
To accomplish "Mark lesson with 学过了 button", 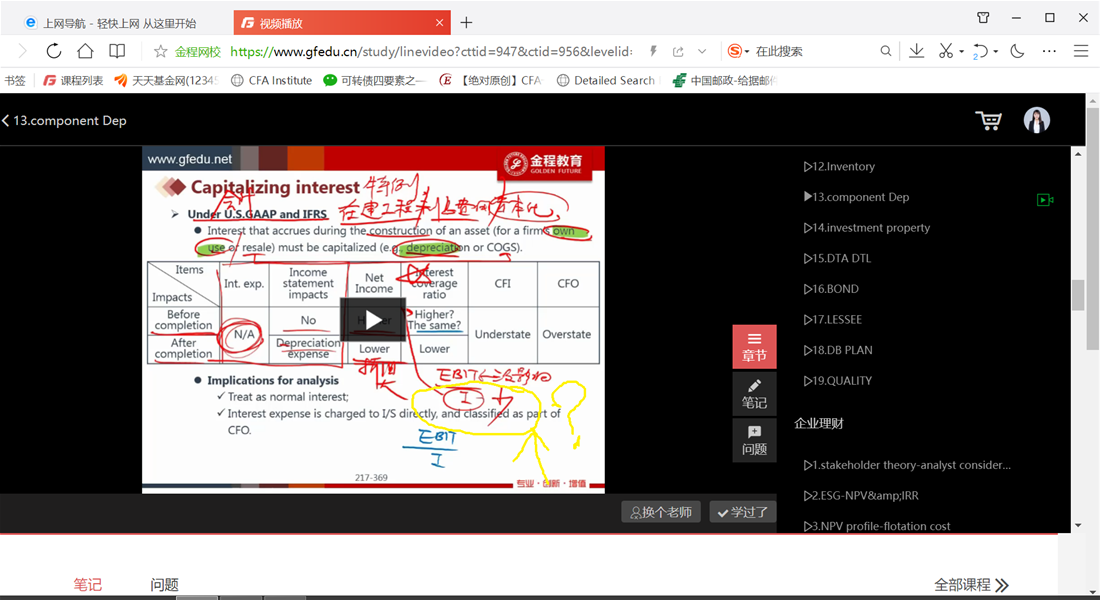I will click(x=743, y=512).
